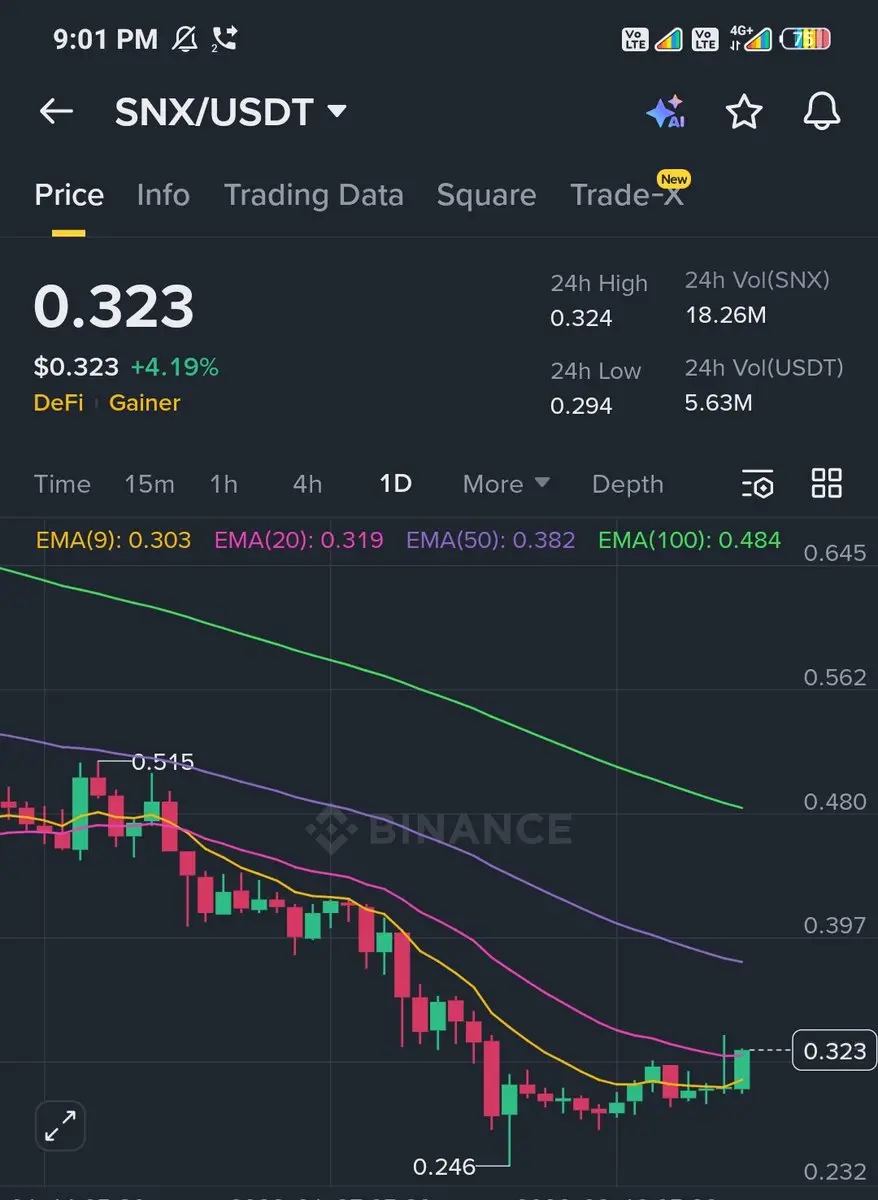Image resolution: width=878 pixels, height=1200 pixels.
Task: Tap the 0.480 price axis label
Action: [x=835, y=801]
